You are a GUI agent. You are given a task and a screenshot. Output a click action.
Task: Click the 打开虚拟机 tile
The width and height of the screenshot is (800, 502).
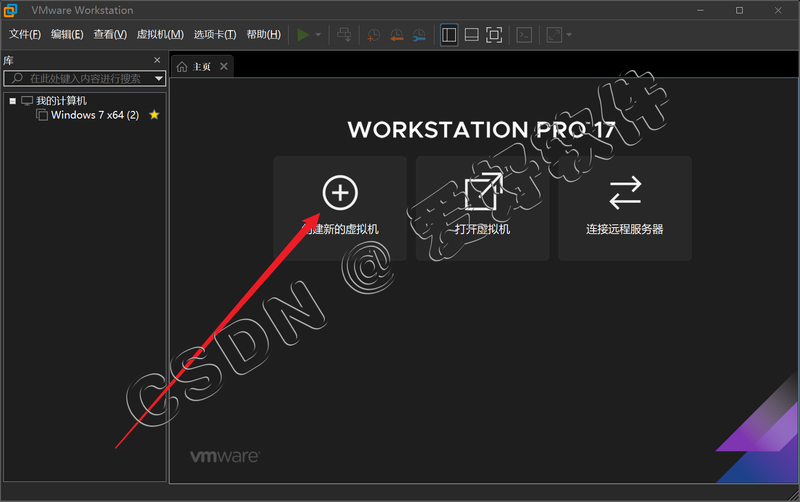pyautogui.click(x=482, y=209)
